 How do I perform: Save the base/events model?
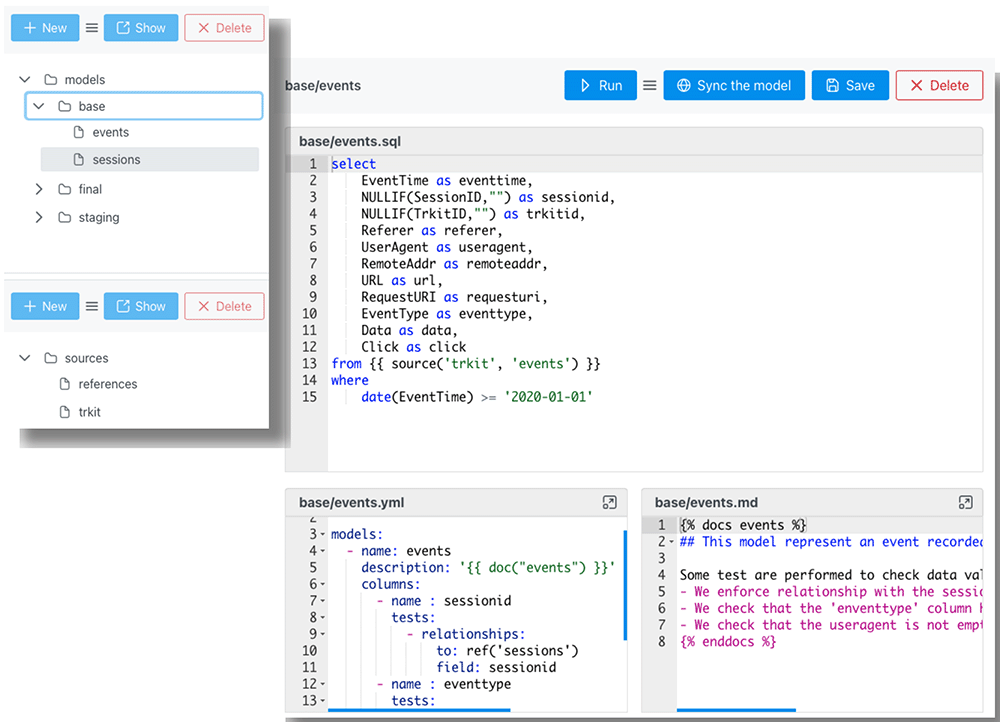point(849,86)
